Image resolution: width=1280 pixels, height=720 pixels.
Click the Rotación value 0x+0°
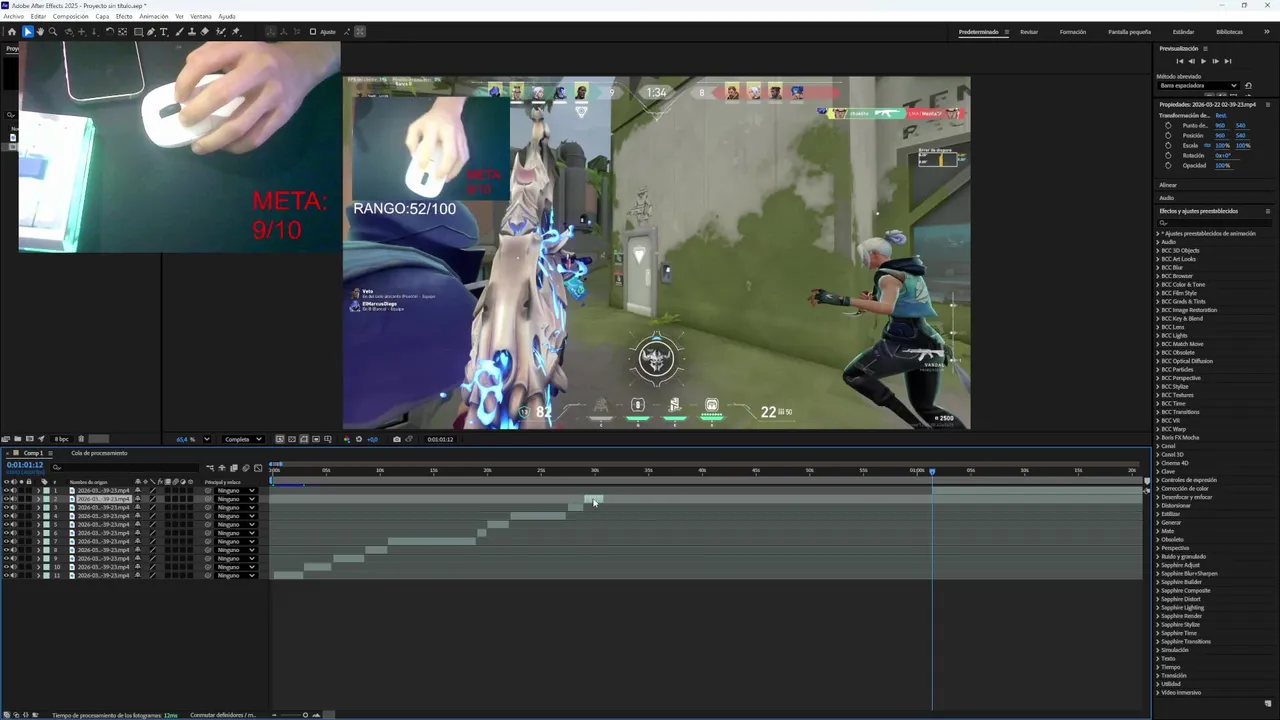(1223, 155)
